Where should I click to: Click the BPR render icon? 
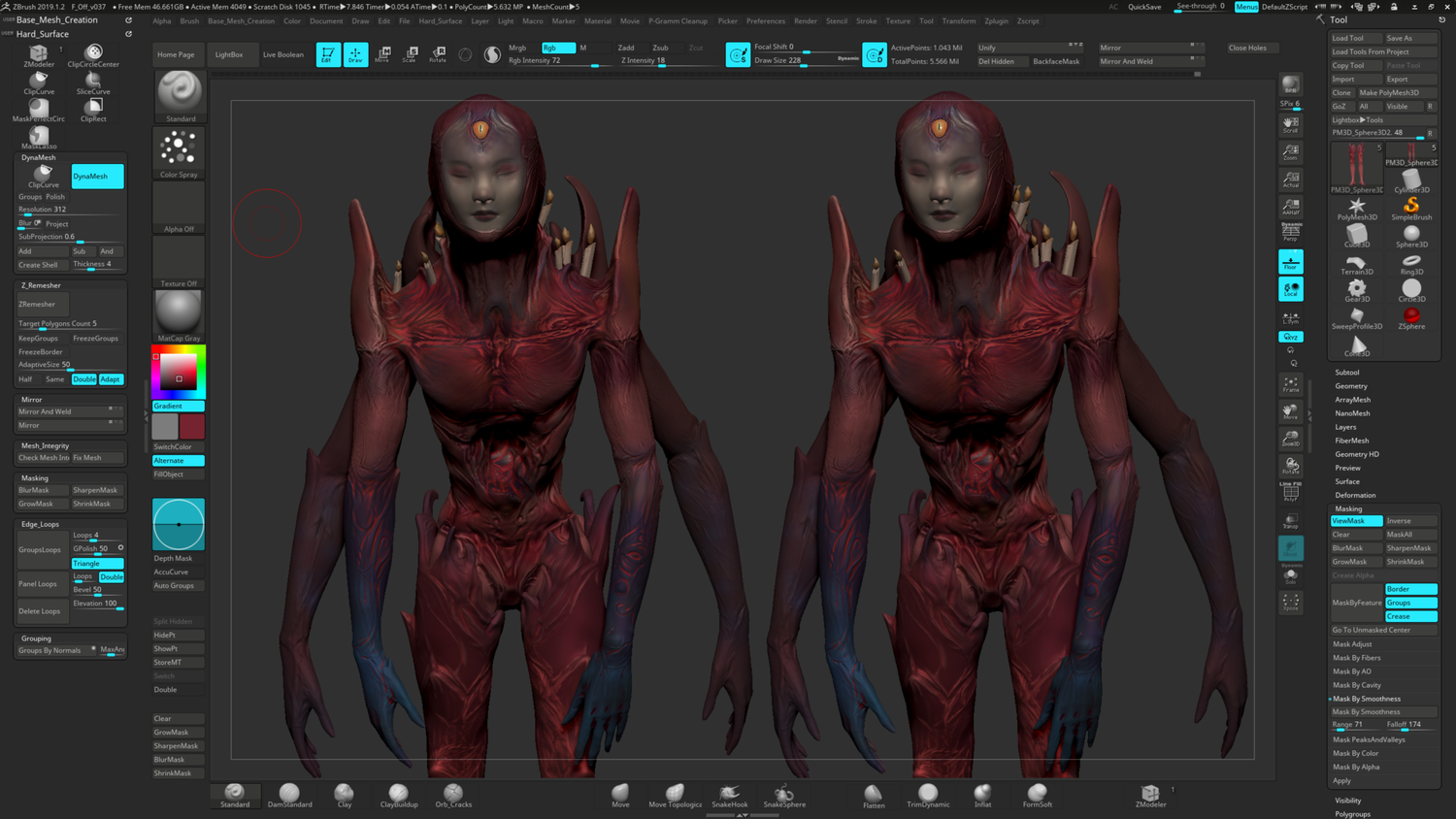[1290, 86]
